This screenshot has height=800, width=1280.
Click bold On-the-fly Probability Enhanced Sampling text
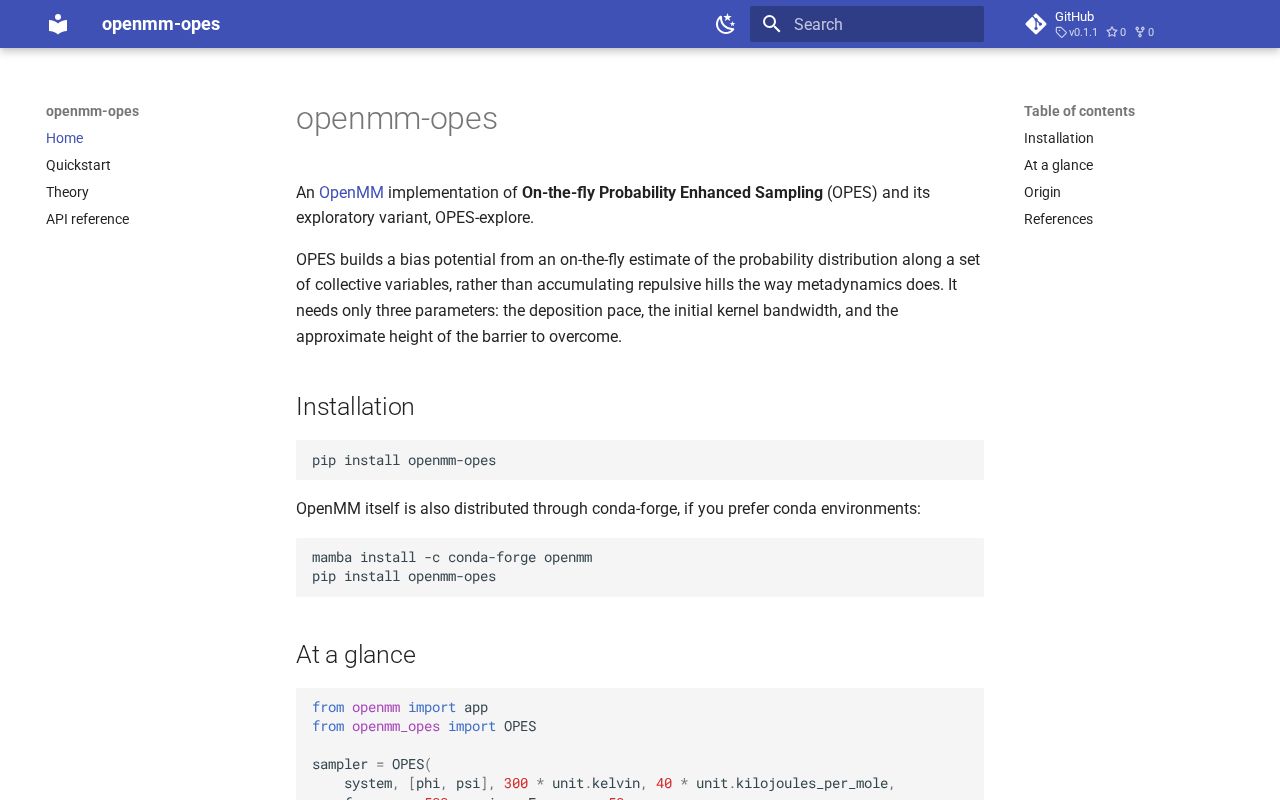(672, 192)
